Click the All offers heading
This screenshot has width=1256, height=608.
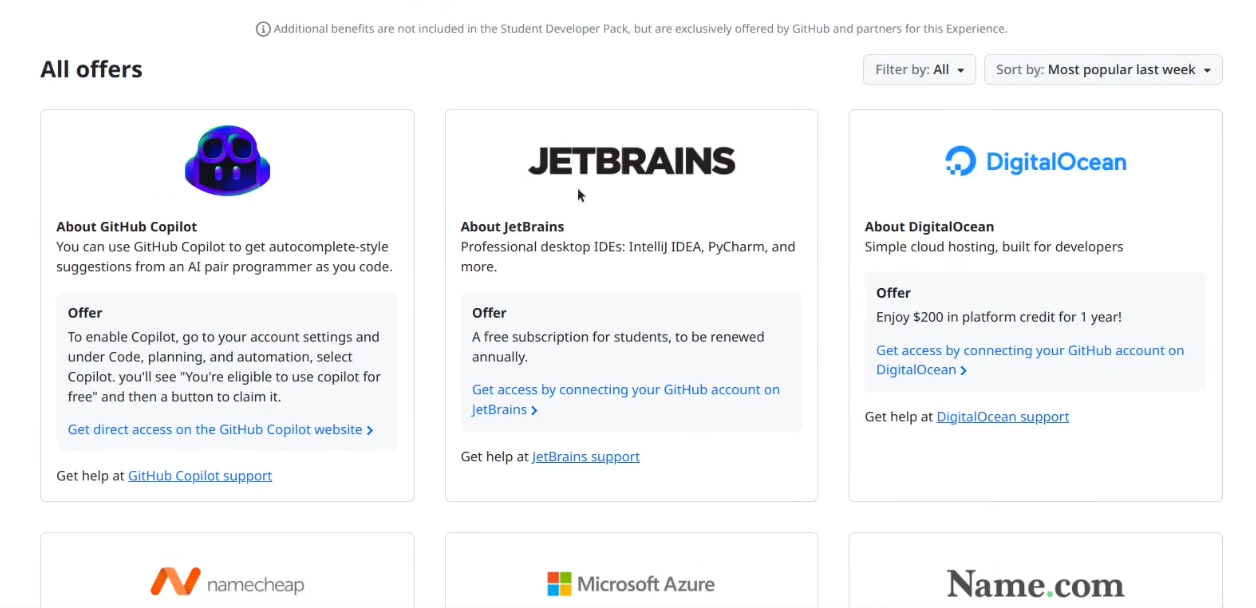(x=91, y=70)
